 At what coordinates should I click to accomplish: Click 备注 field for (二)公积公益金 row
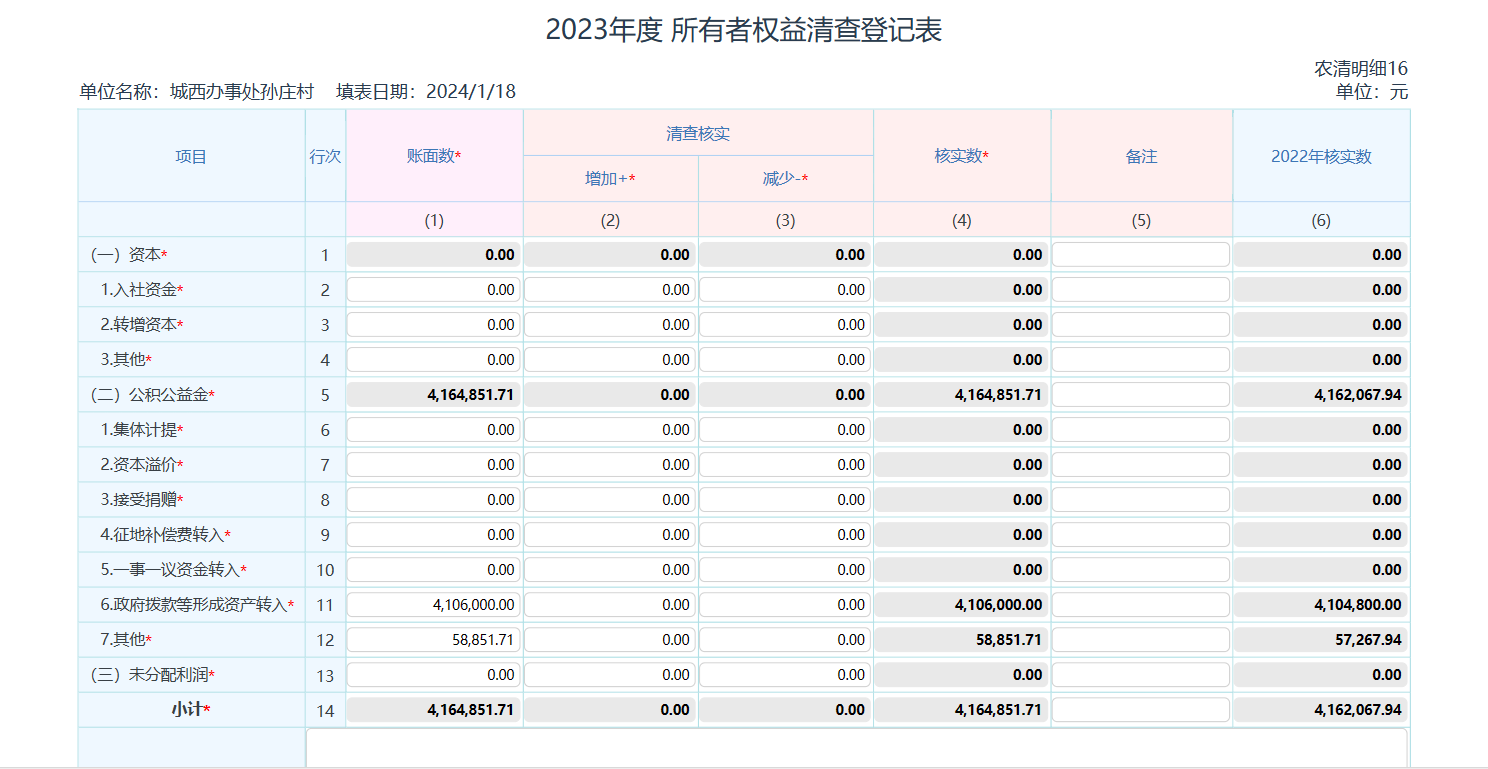[1141, 395]
